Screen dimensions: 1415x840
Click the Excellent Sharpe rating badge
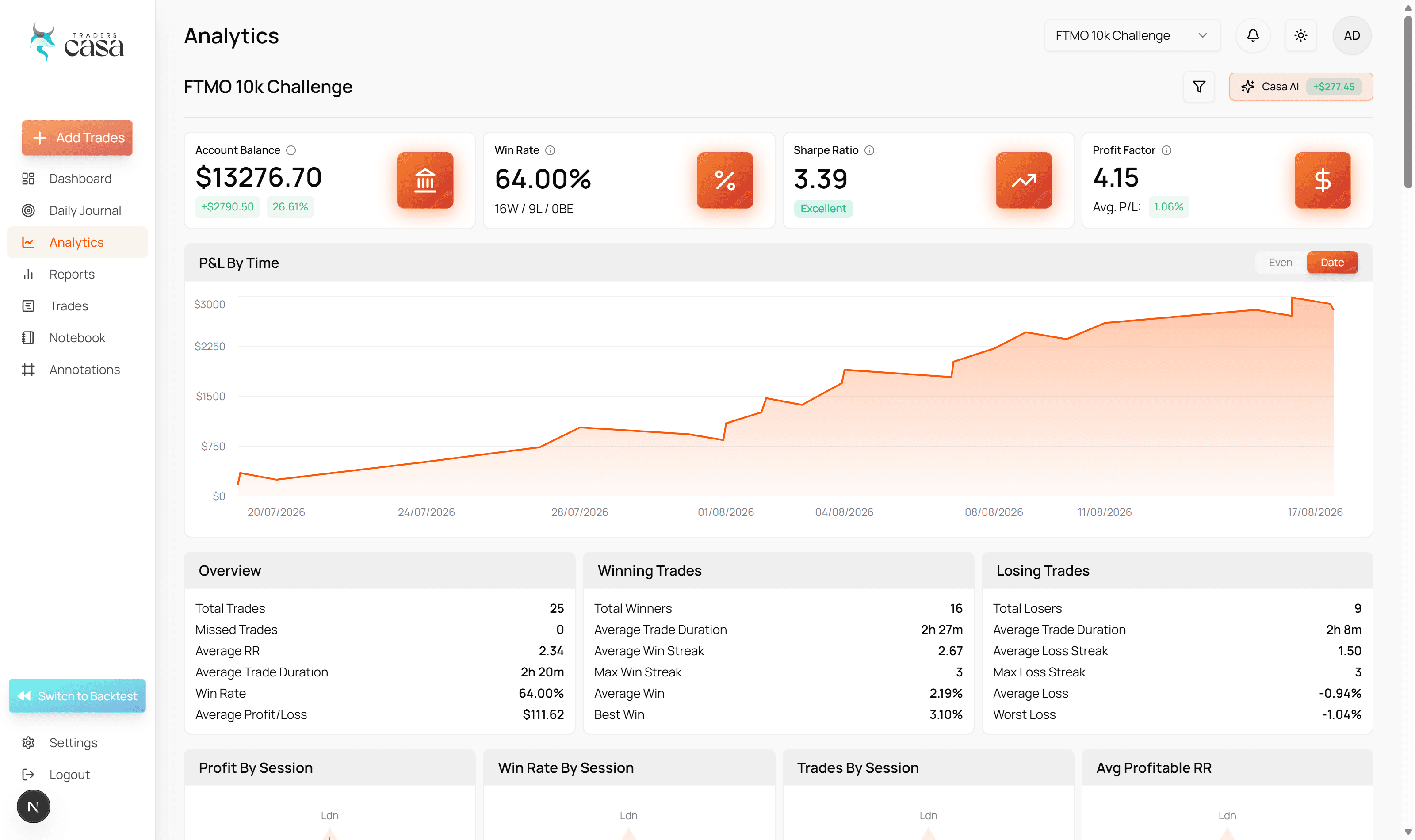[823, 208]
